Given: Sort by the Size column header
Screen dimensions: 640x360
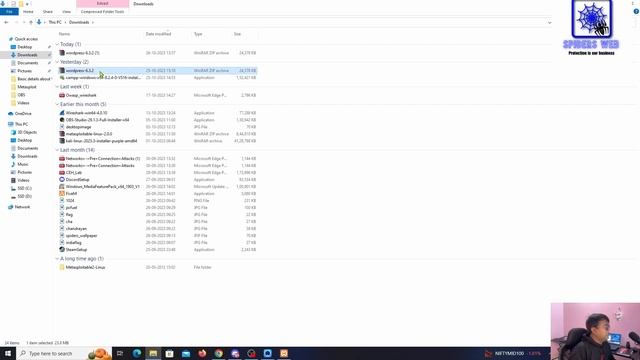Looking at the screenshot, I should click(237, 34).
